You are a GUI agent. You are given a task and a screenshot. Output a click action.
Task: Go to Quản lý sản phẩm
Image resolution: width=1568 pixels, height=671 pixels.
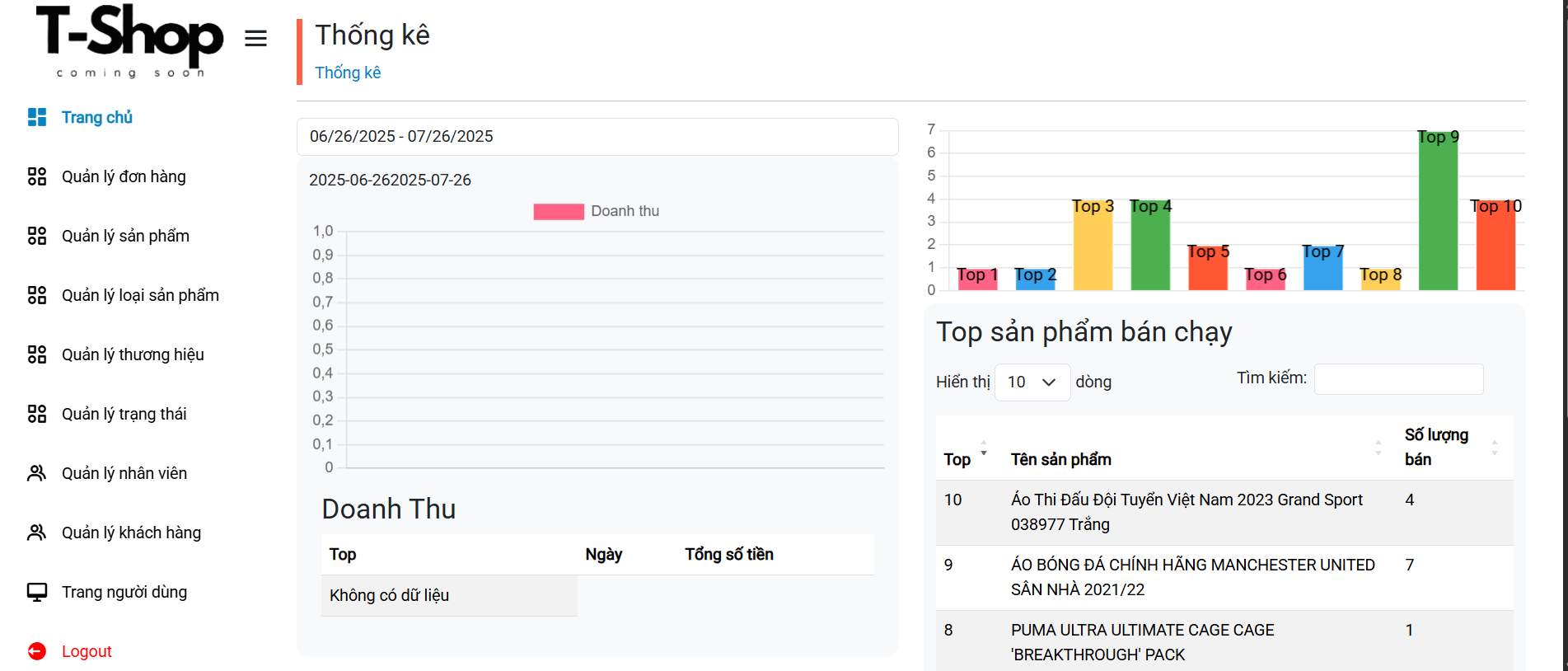pyautogui.click(x=125, y=236)
